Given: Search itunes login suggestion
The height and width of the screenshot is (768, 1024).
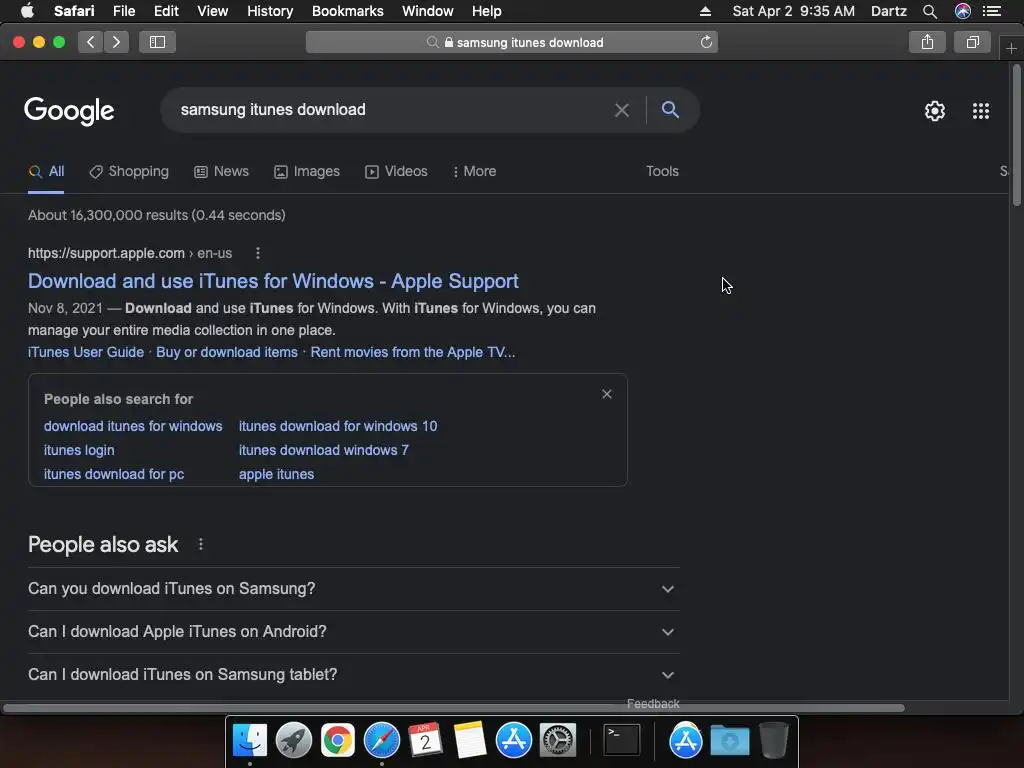Looking at the screenshot, I should [x=79, y=450].
